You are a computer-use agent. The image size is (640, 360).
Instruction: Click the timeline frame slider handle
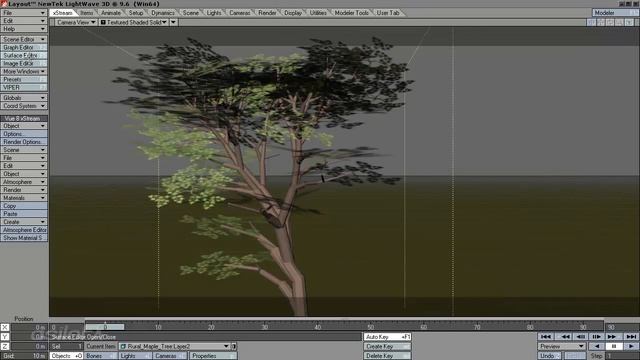tap(105, 327)
